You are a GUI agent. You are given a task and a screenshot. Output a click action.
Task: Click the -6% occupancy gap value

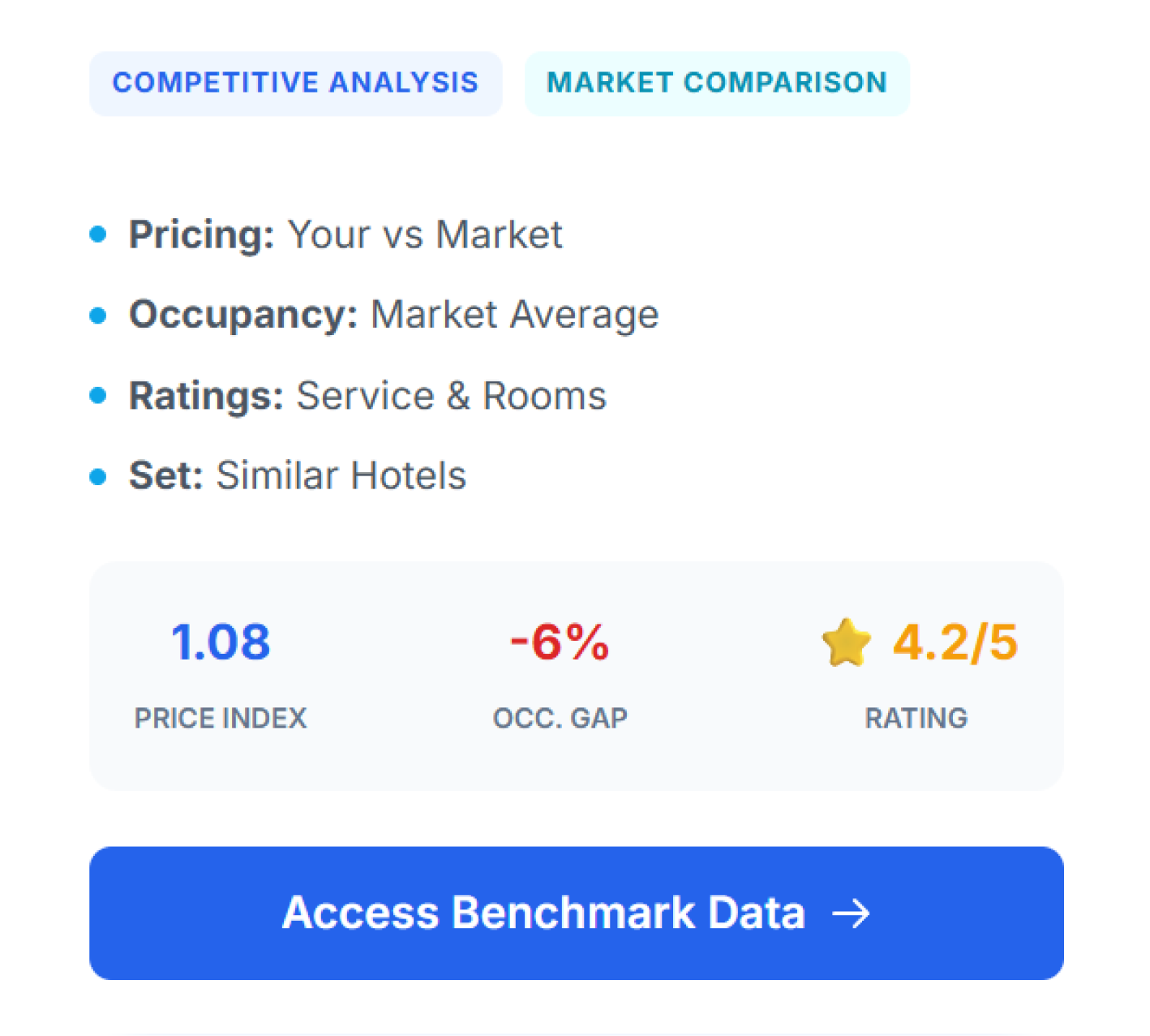pos(560,643)
